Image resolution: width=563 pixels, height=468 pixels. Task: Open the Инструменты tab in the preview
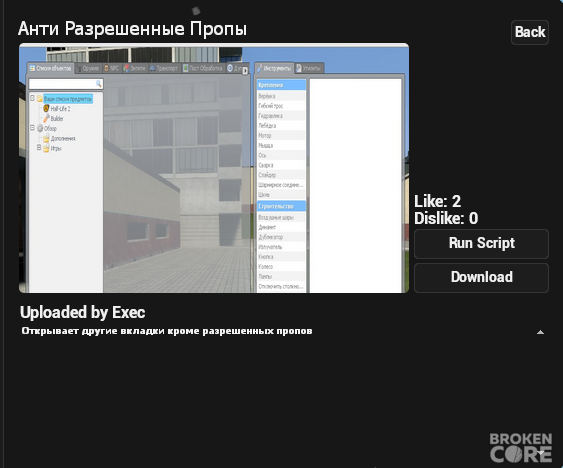[274, 68]
